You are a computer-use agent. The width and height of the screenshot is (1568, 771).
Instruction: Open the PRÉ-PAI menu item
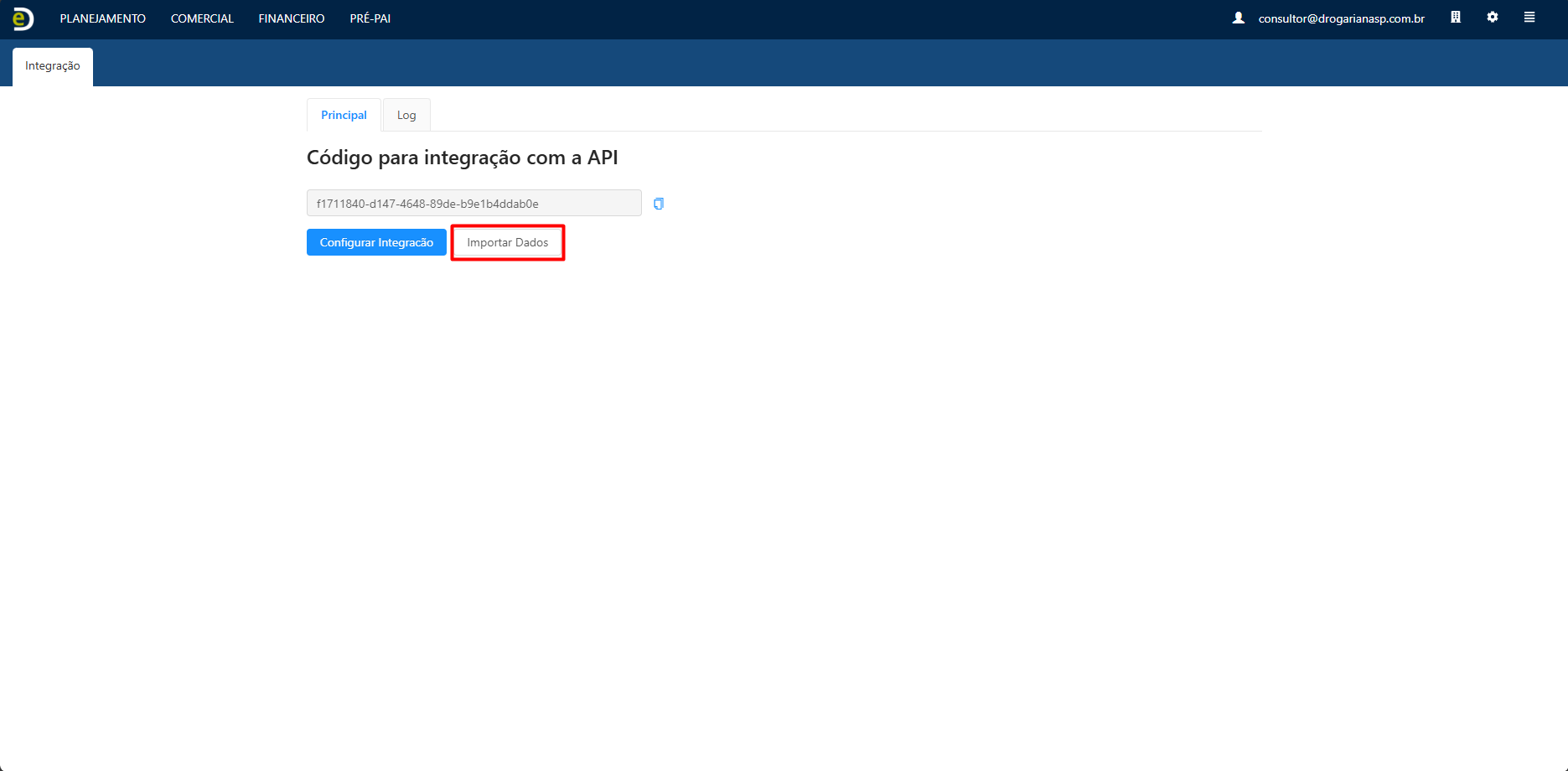pyautogui.click(x=370, y=18)
